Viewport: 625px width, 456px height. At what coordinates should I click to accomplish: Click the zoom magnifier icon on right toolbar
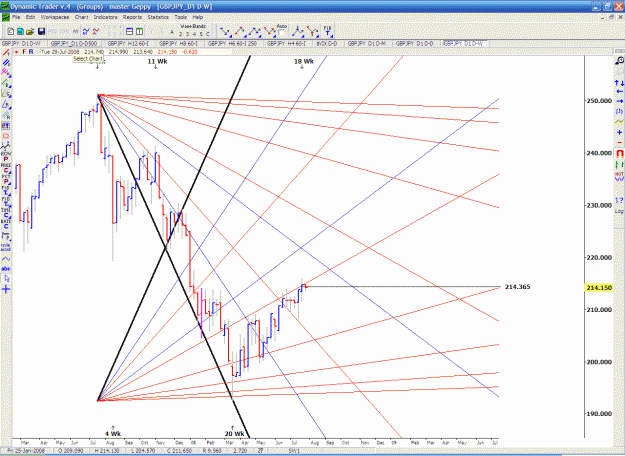[619, 61]
